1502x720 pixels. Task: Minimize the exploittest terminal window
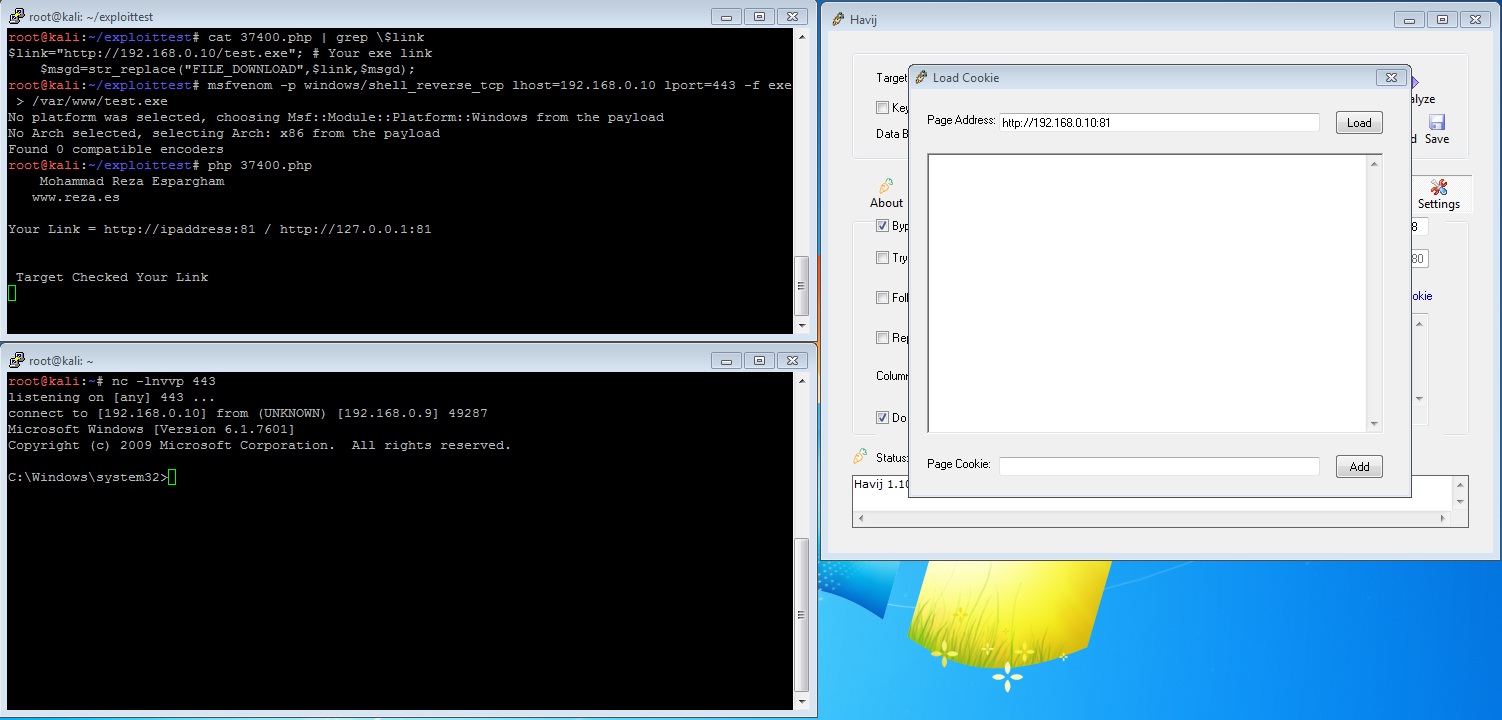click(725, 16)
